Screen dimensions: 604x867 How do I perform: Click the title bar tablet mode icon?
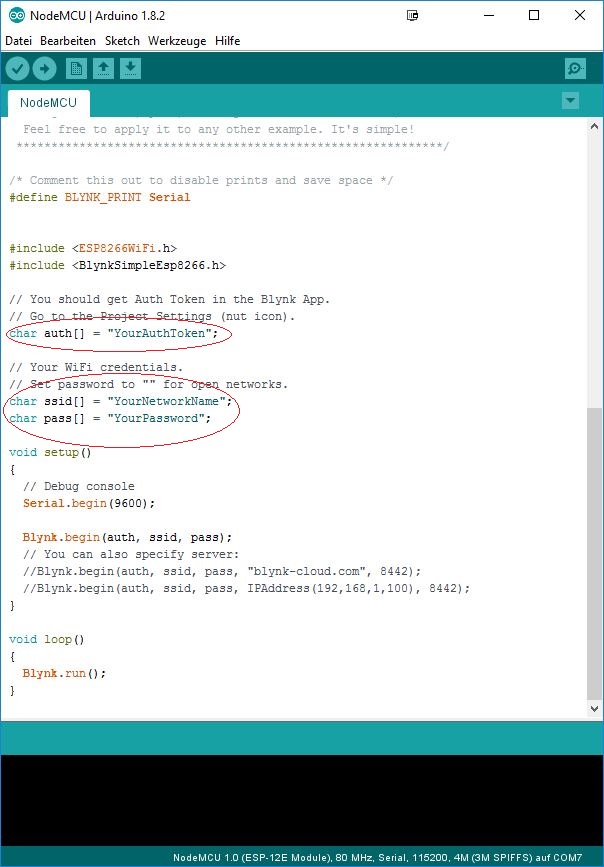[x=412, y=15]
